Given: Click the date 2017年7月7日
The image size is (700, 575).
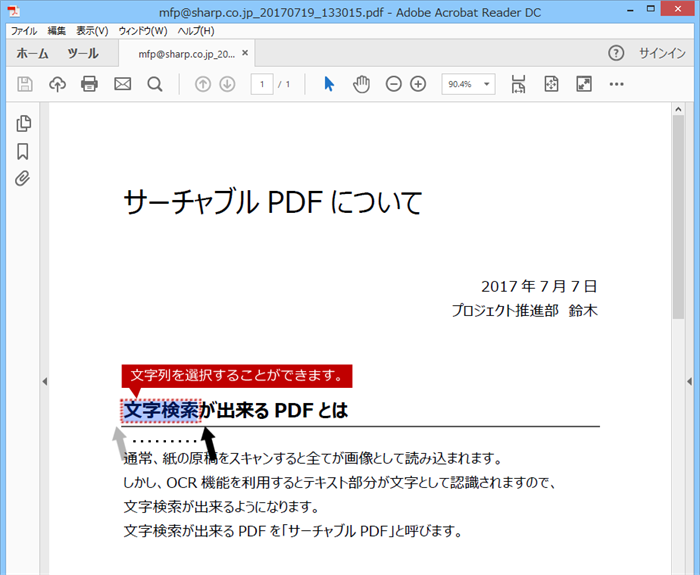Looking at the screenshot, I should tap(539, 286).
